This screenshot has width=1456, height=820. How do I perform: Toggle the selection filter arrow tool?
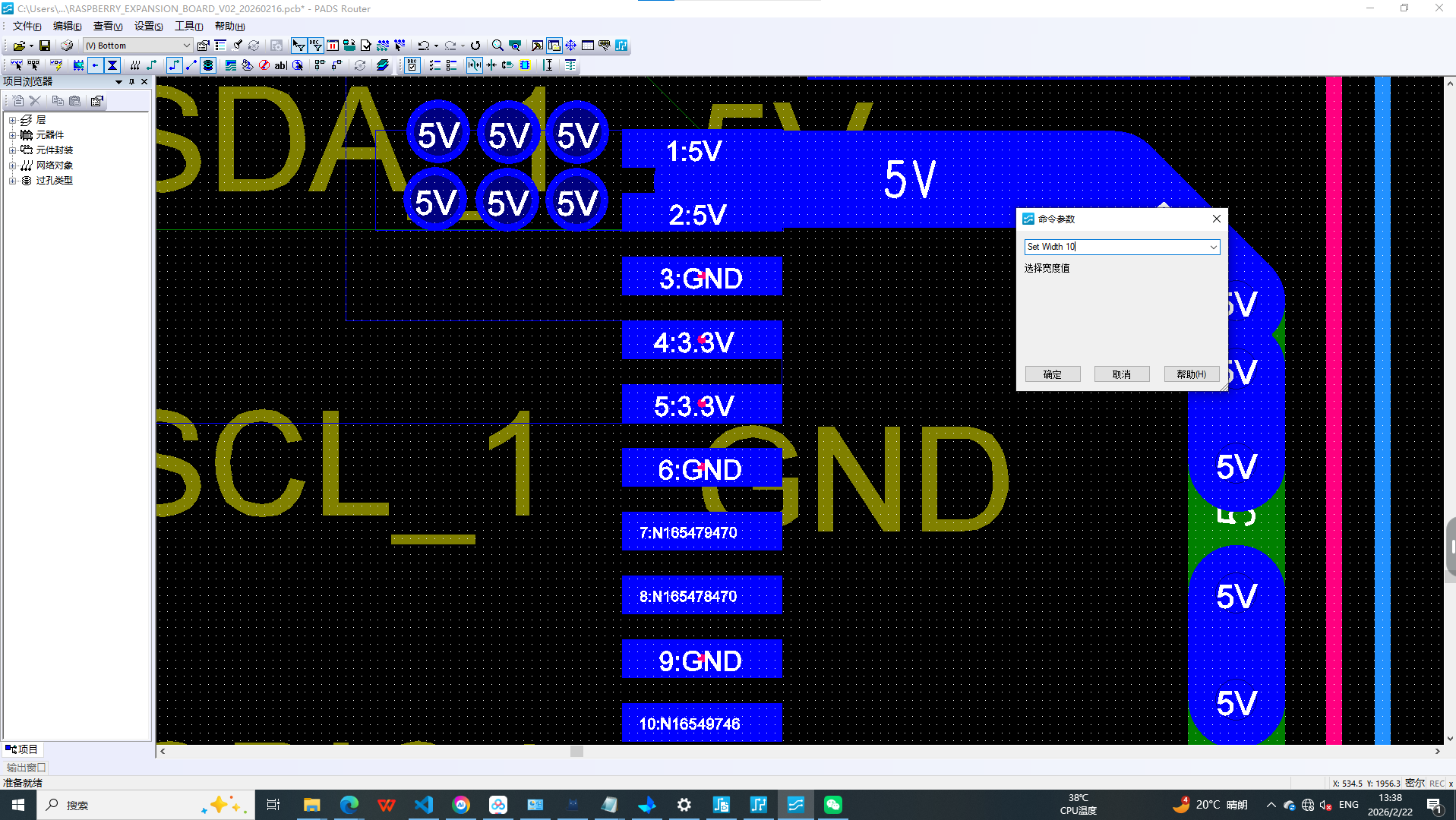click(x=298, y=46)
